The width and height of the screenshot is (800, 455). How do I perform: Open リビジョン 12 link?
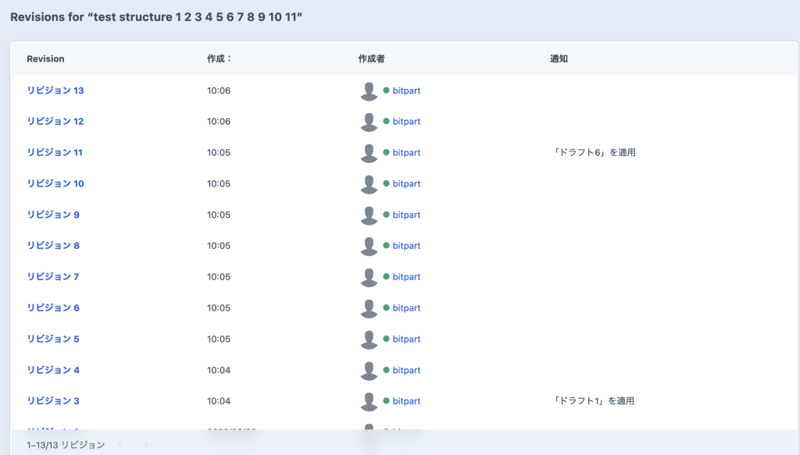[55, 122]
